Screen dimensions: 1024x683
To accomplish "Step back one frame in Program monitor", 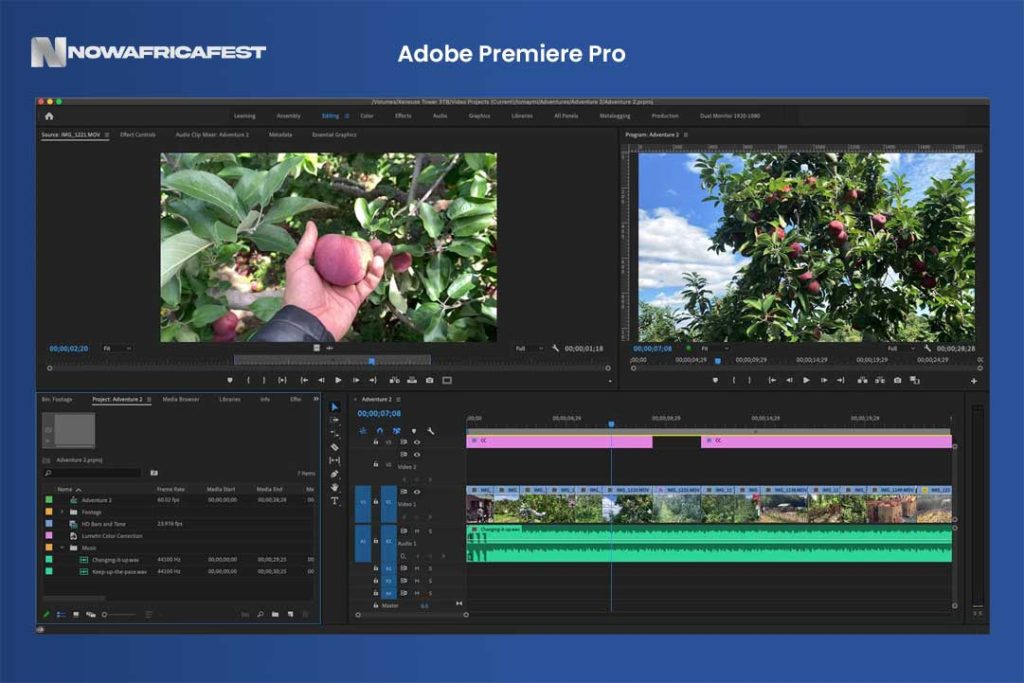I will point(789,380).
